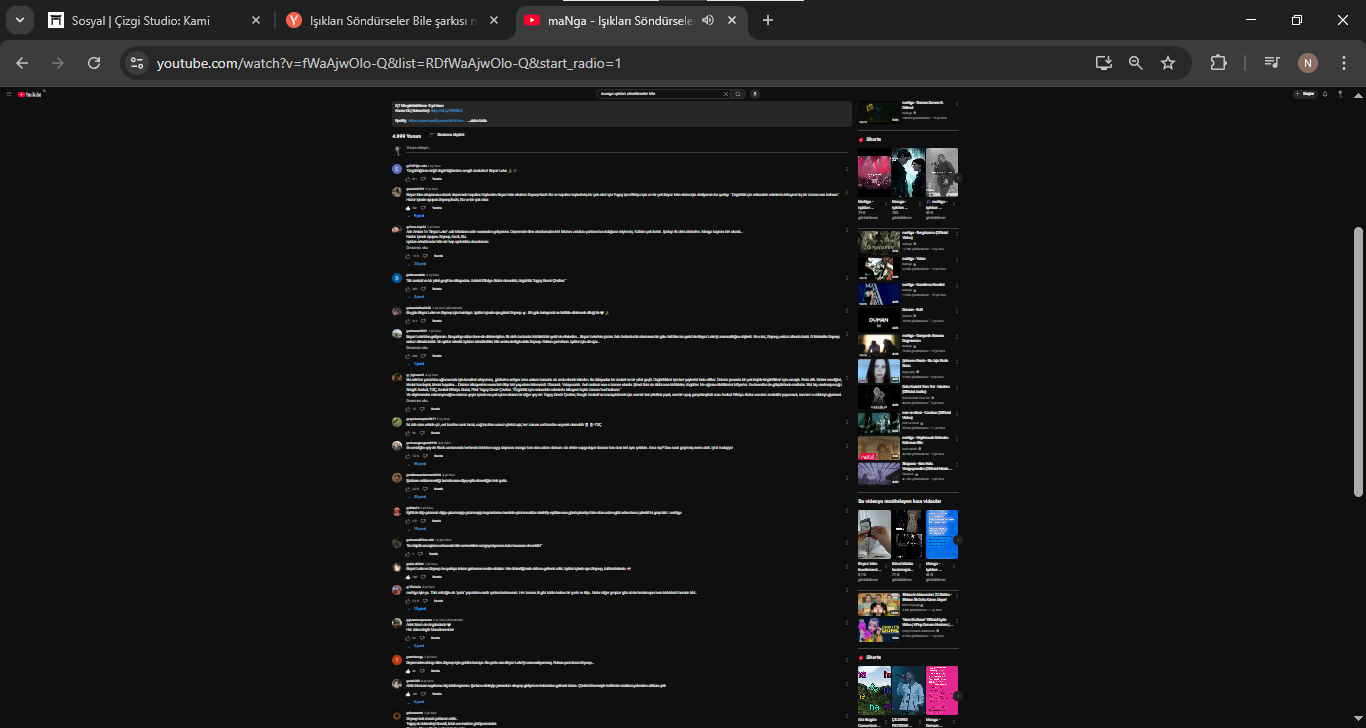Expand the 9 yanıt replies
Image resolution: width=1366 pixels, height=728 pixels.
pos(416,216)
